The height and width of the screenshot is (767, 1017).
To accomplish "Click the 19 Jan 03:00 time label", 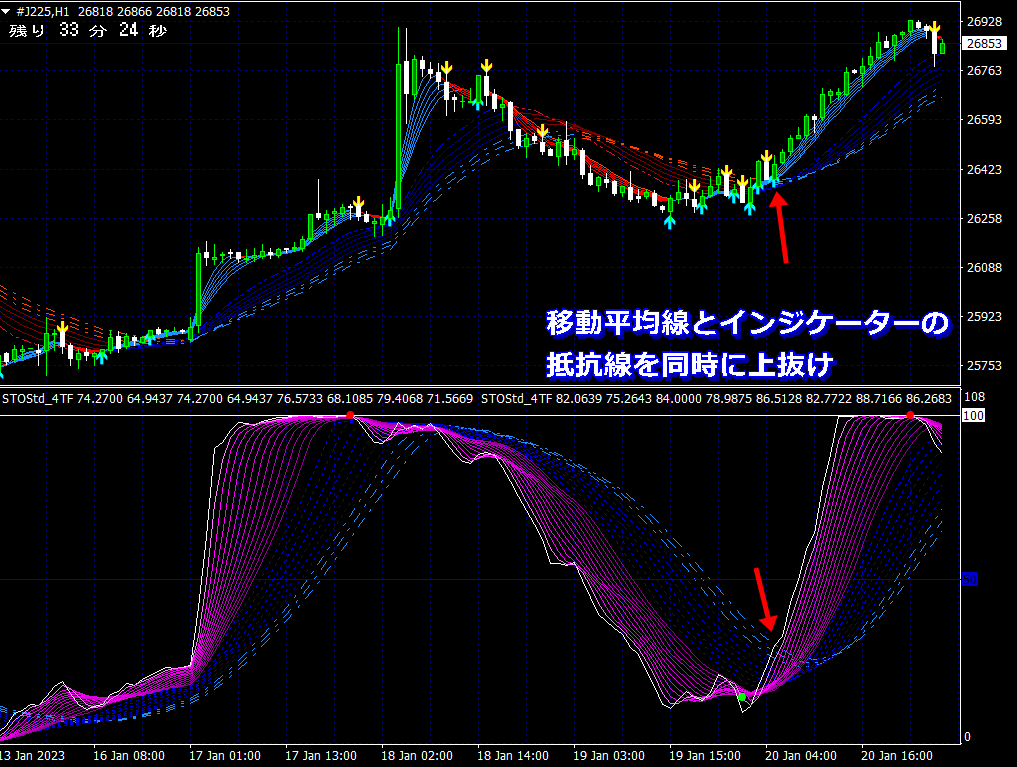I will point(608,756).
